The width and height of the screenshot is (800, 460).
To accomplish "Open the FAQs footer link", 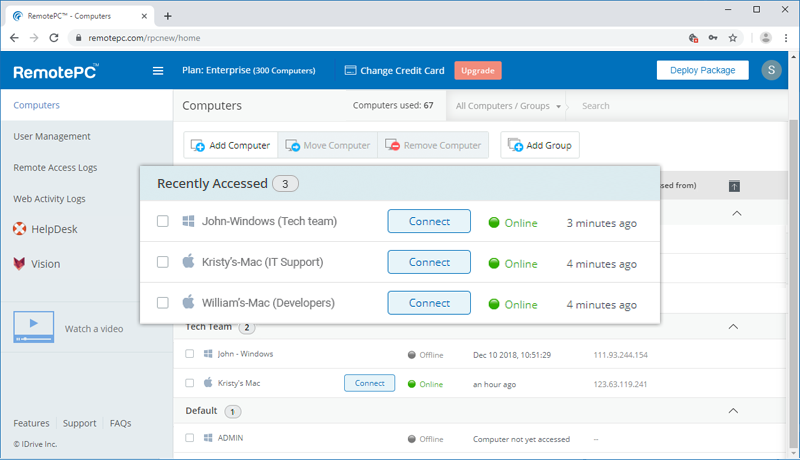I will 120,423.
